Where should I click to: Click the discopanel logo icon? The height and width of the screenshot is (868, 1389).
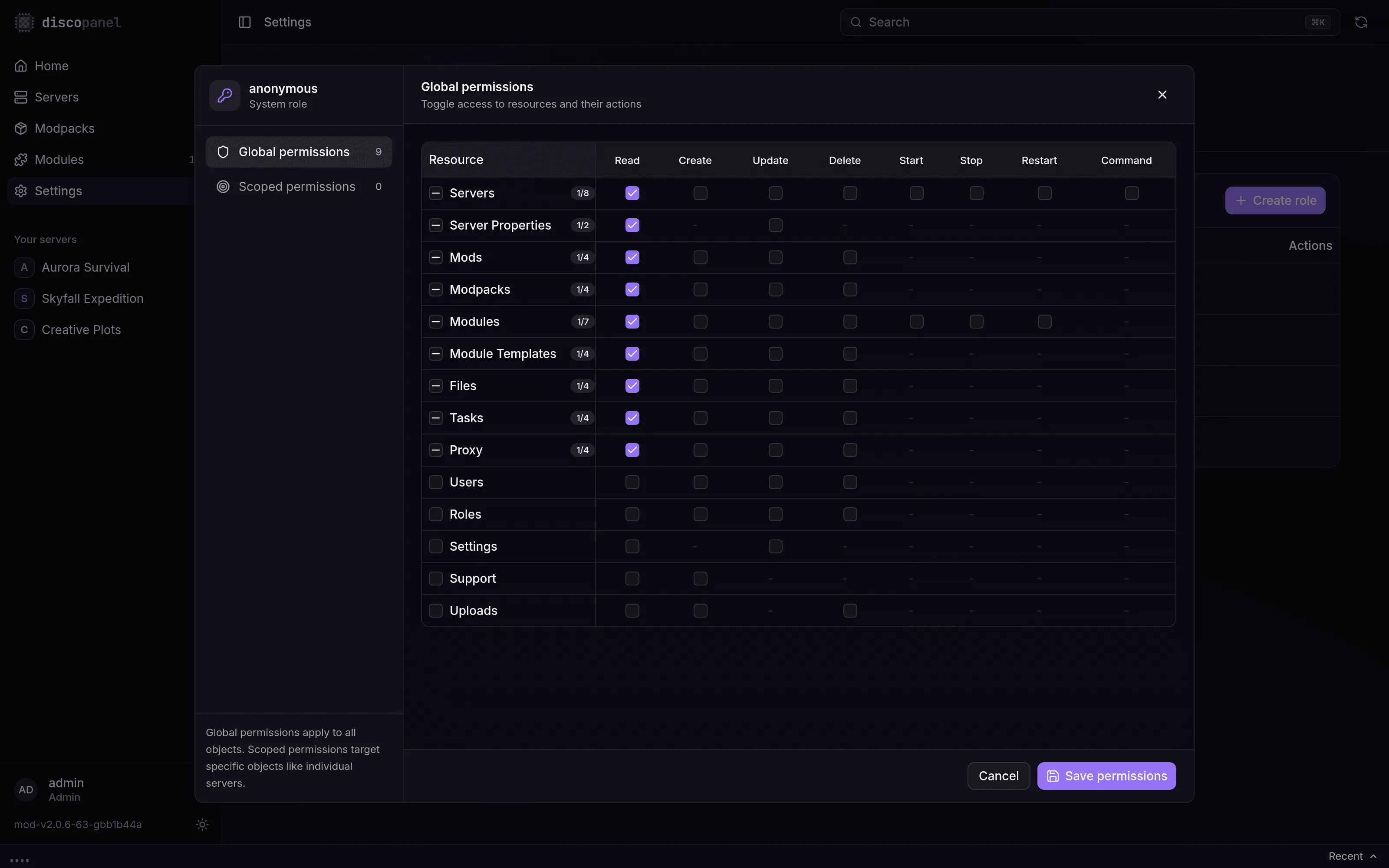(23, 23)
